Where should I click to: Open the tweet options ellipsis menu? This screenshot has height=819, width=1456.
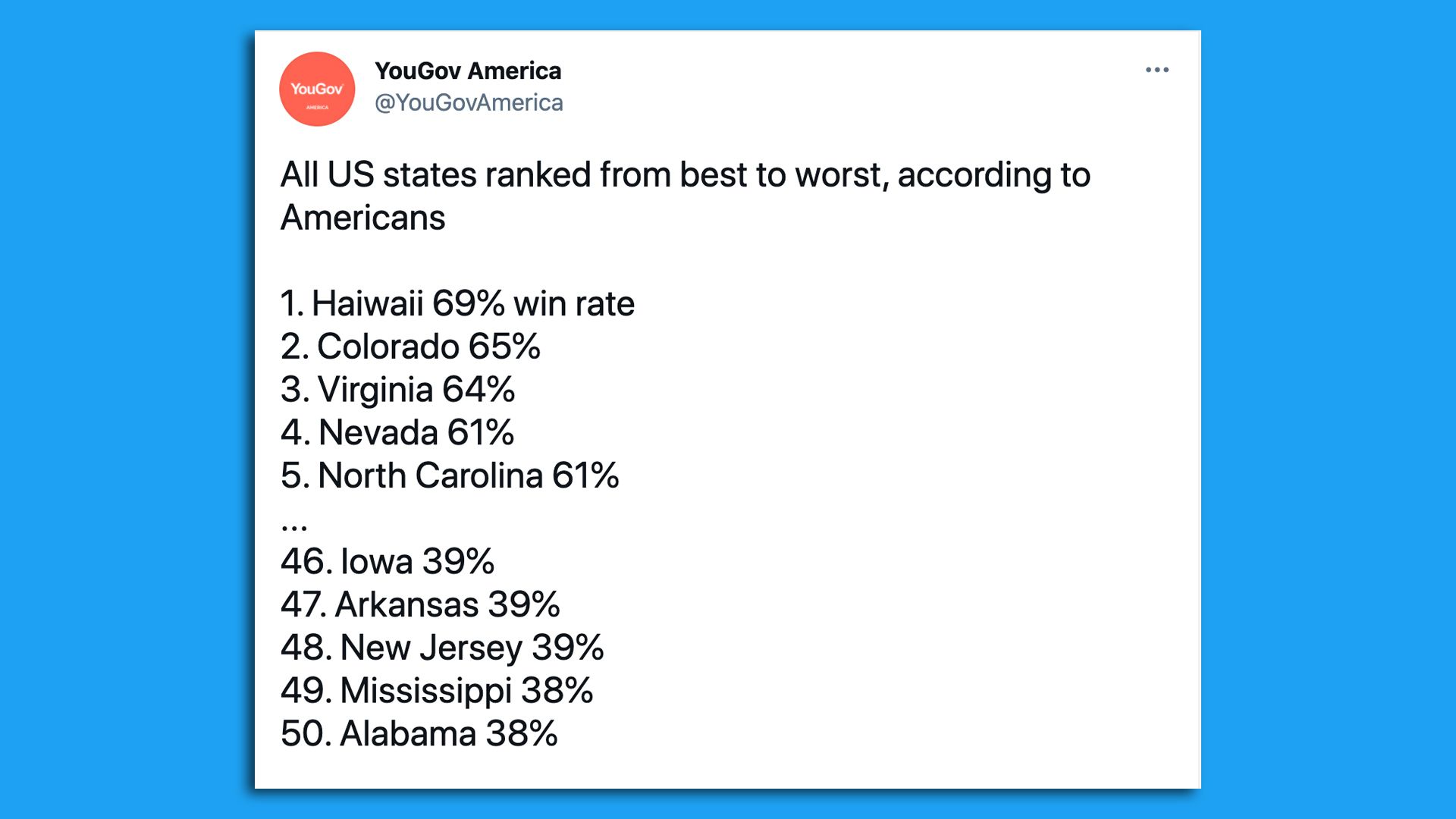click(x=1156, y=70)
